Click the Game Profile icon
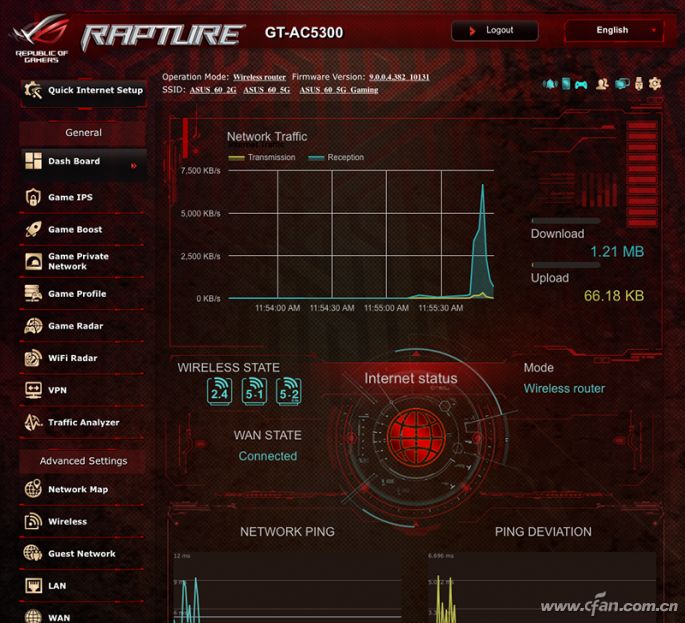 (x=33, y=294)
